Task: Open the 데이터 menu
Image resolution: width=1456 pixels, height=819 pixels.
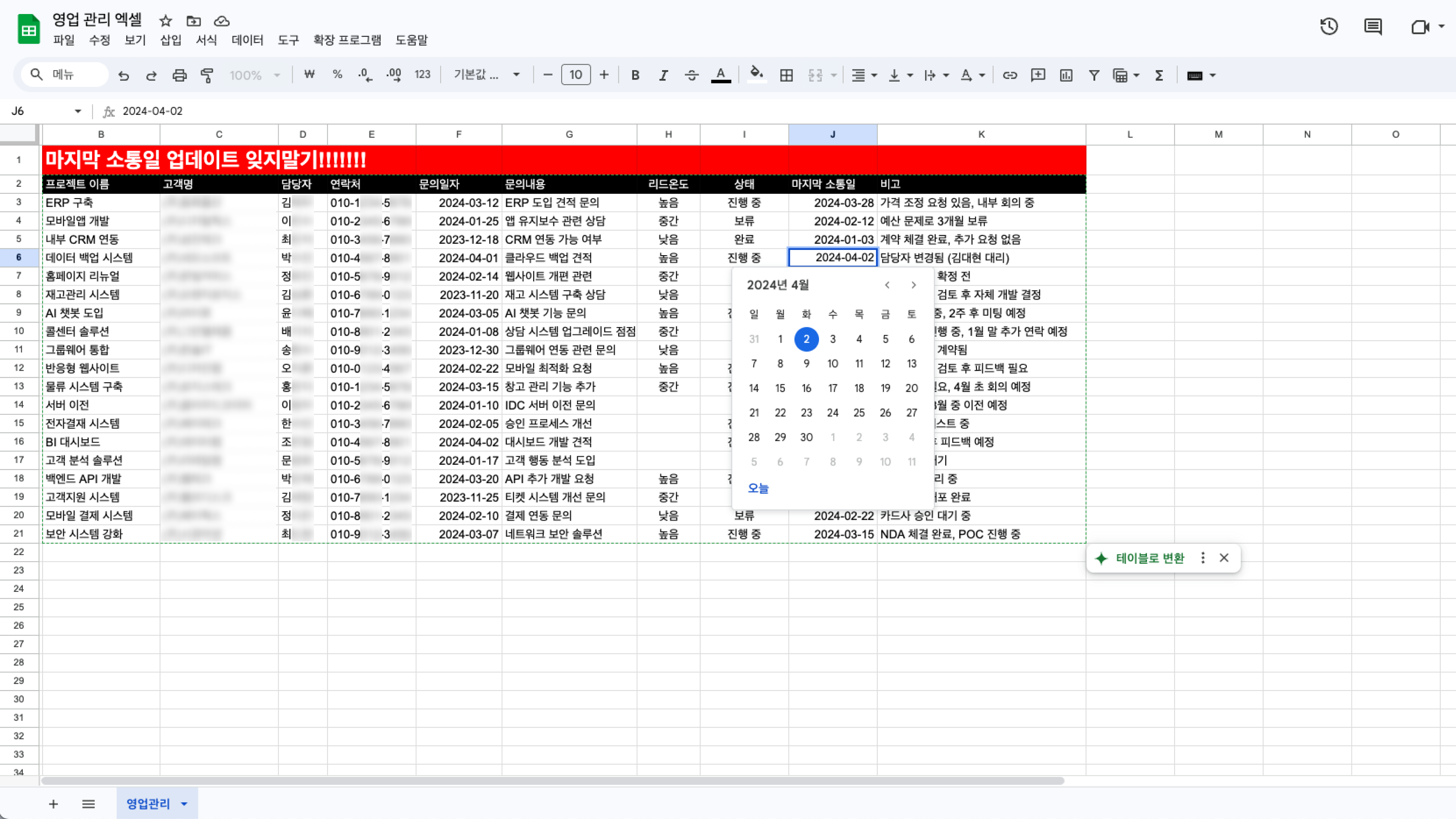Action: (248, 40)
